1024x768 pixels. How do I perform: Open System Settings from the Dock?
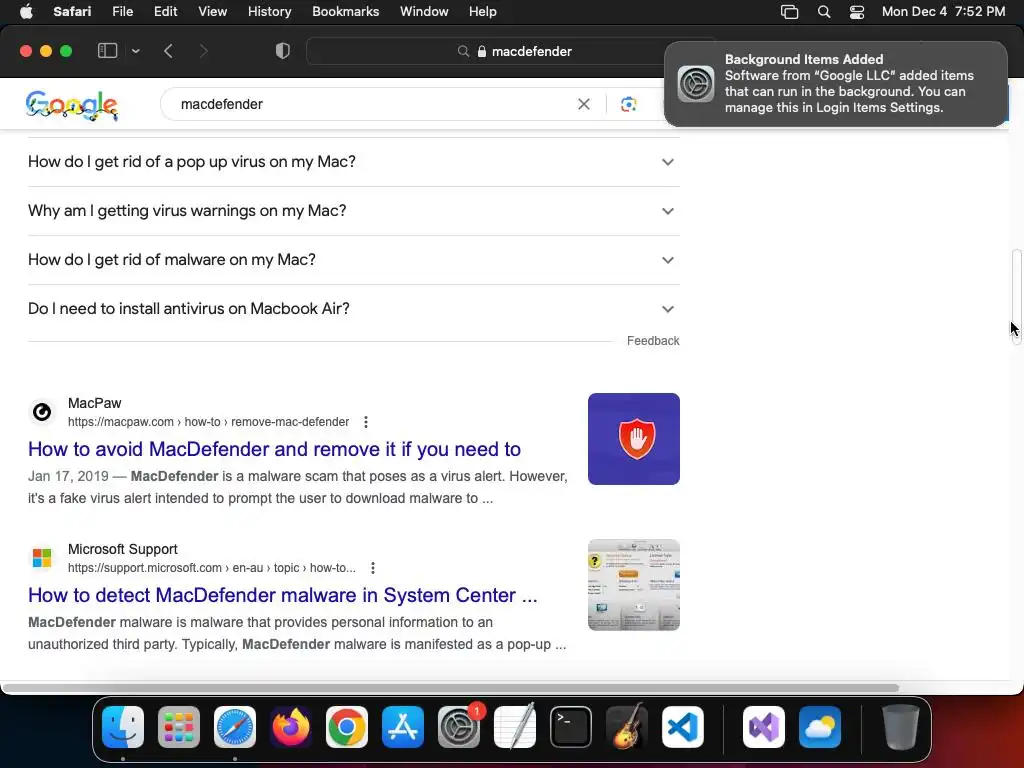458,727
